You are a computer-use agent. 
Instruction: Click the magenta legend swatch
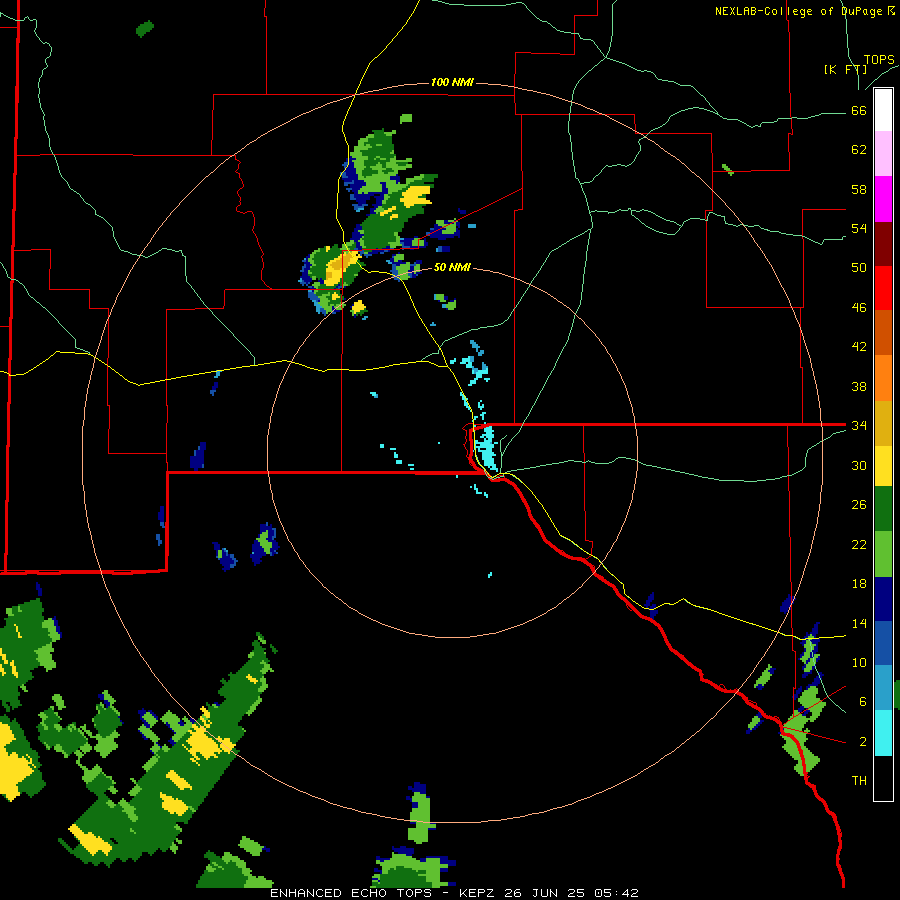[x=883, y=199]
